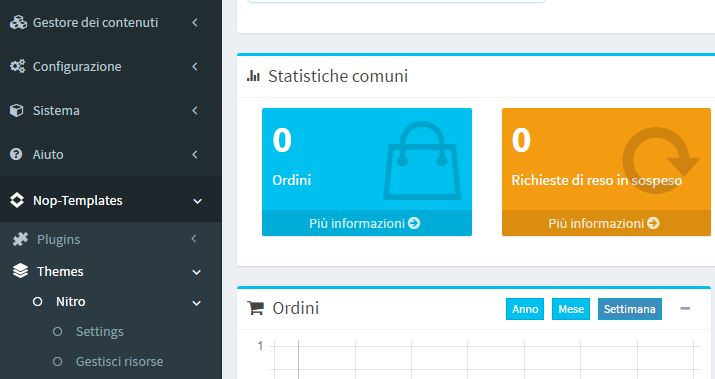Click the Gestore dei contenuti cubes icon
The image size is (715, 379).
[x=18, y=22]
